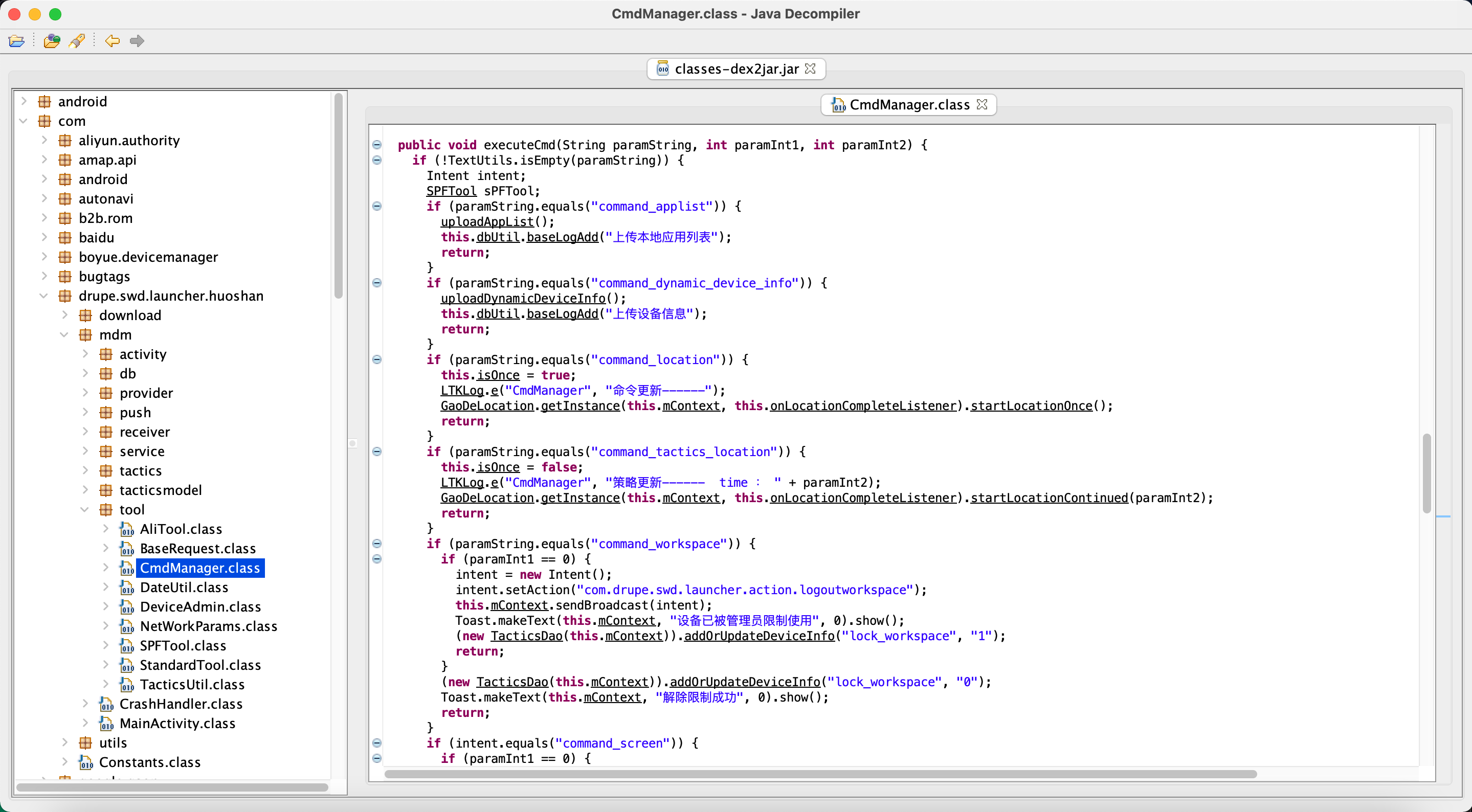Click the code editor horizontal scrollbar
Viewport: 1472px width, 812px height.
(x=820, y=774)
